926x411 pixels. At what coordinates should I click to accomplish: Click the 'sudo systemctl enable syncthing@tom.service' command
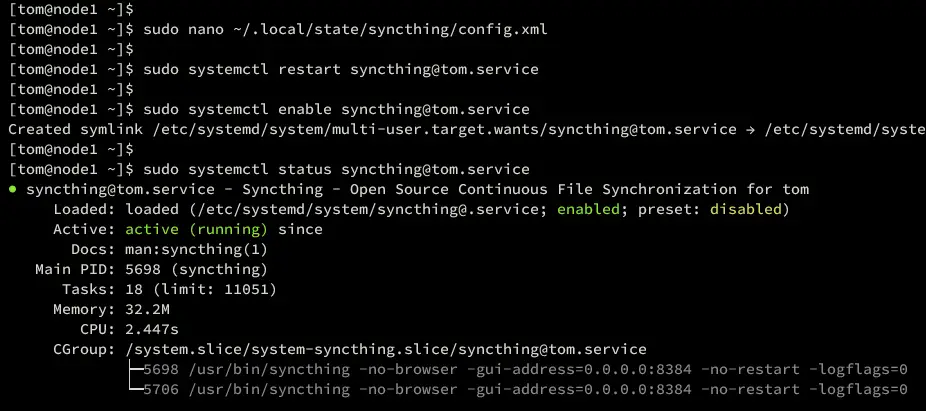coord(337,109)
